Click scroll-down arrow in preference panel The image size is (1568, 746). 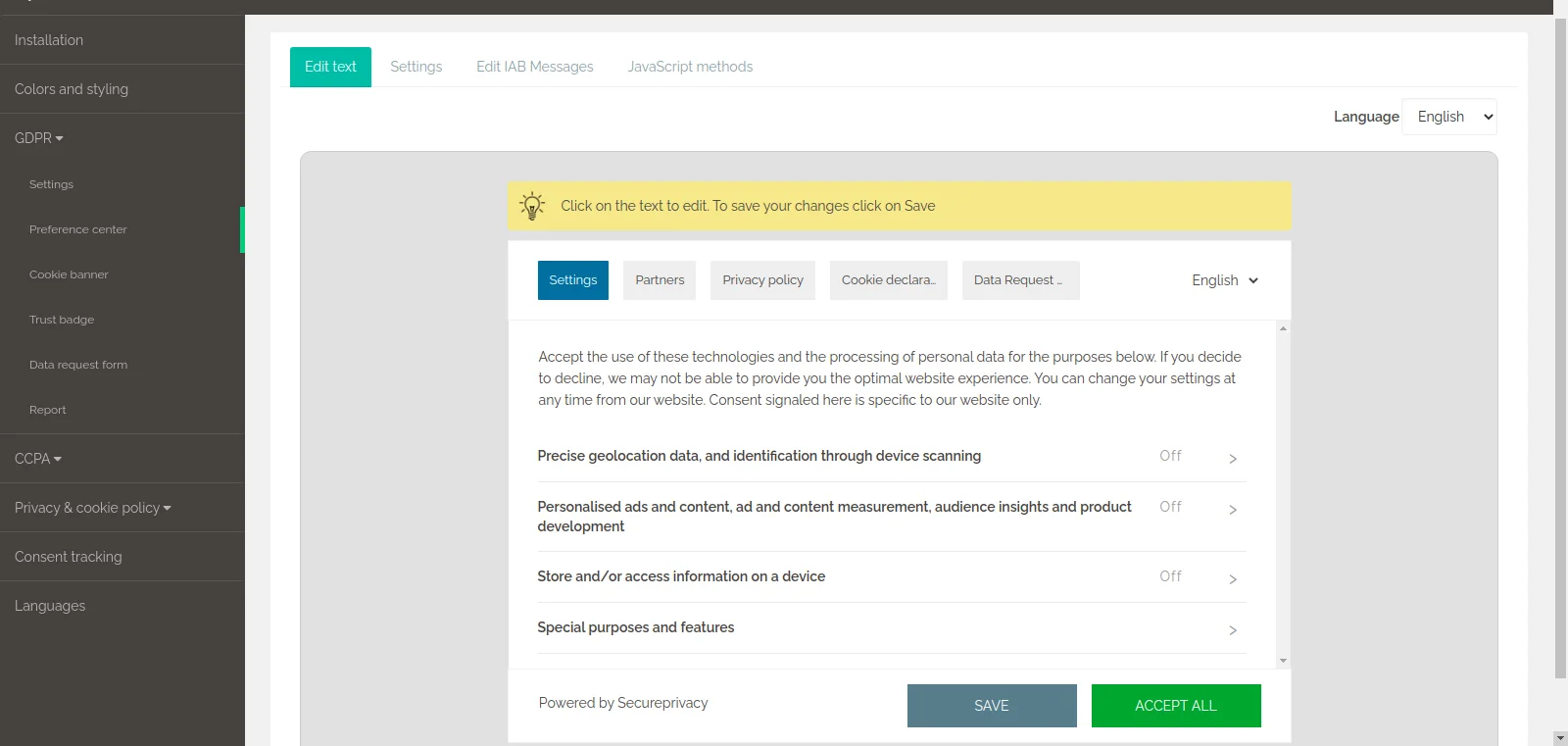click(1283, 661)
